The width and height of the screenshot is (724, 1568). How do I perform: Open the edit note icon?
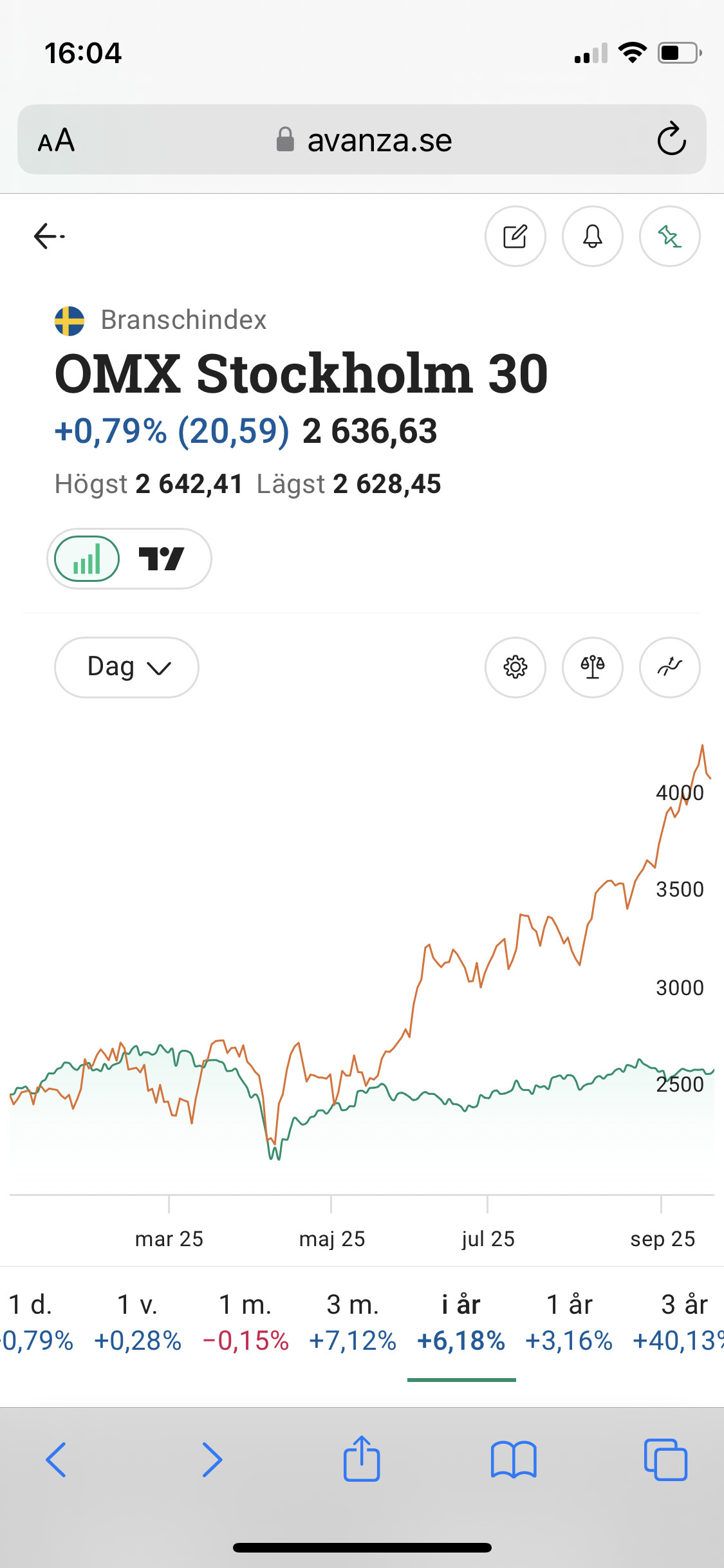[x=515, y=236]
